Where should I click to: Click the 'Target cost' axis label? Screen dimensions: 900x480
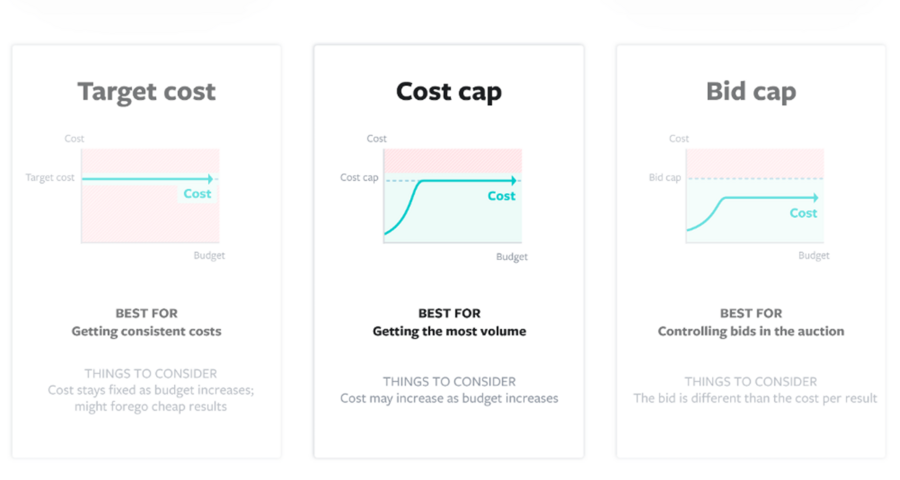pos(50,177)
